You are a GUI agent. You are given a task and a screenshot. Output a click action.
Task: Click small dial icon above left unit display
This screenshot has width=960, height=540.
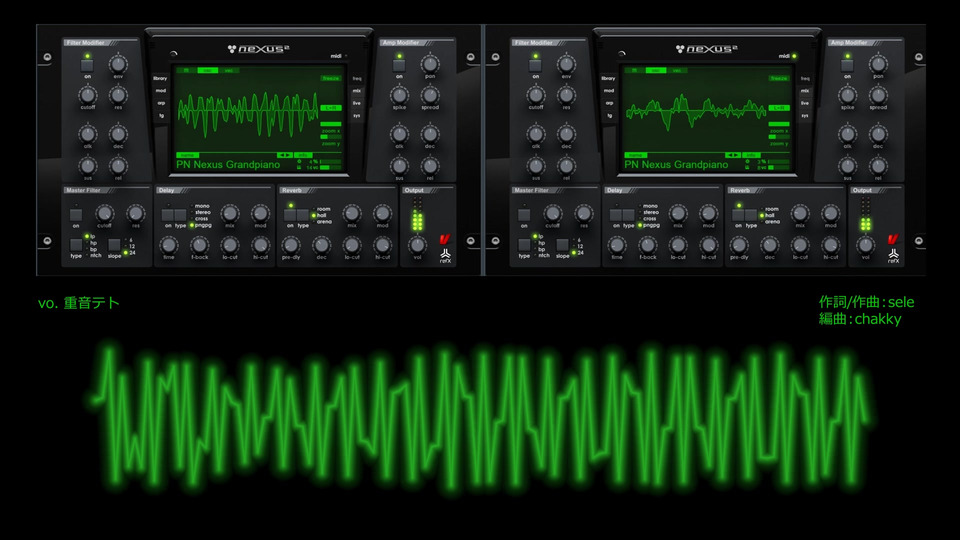point(174,54)
